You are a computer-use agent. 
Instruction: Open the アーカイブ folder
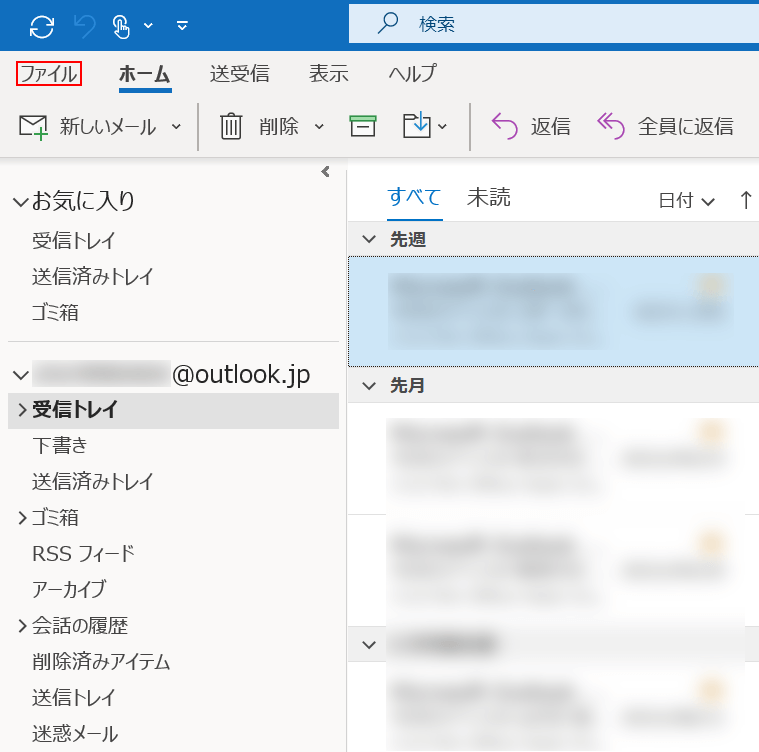69,589
